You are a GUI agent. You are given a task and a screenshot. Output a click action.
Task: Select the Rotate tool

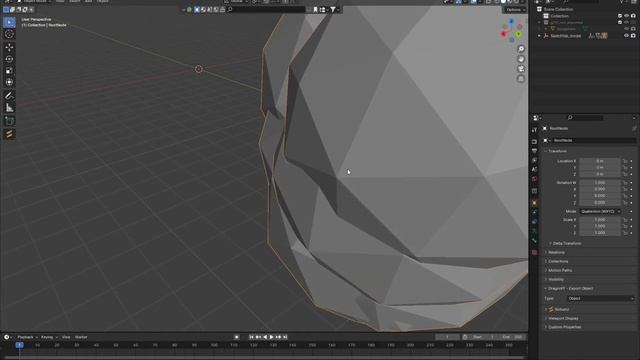(9, 59)
